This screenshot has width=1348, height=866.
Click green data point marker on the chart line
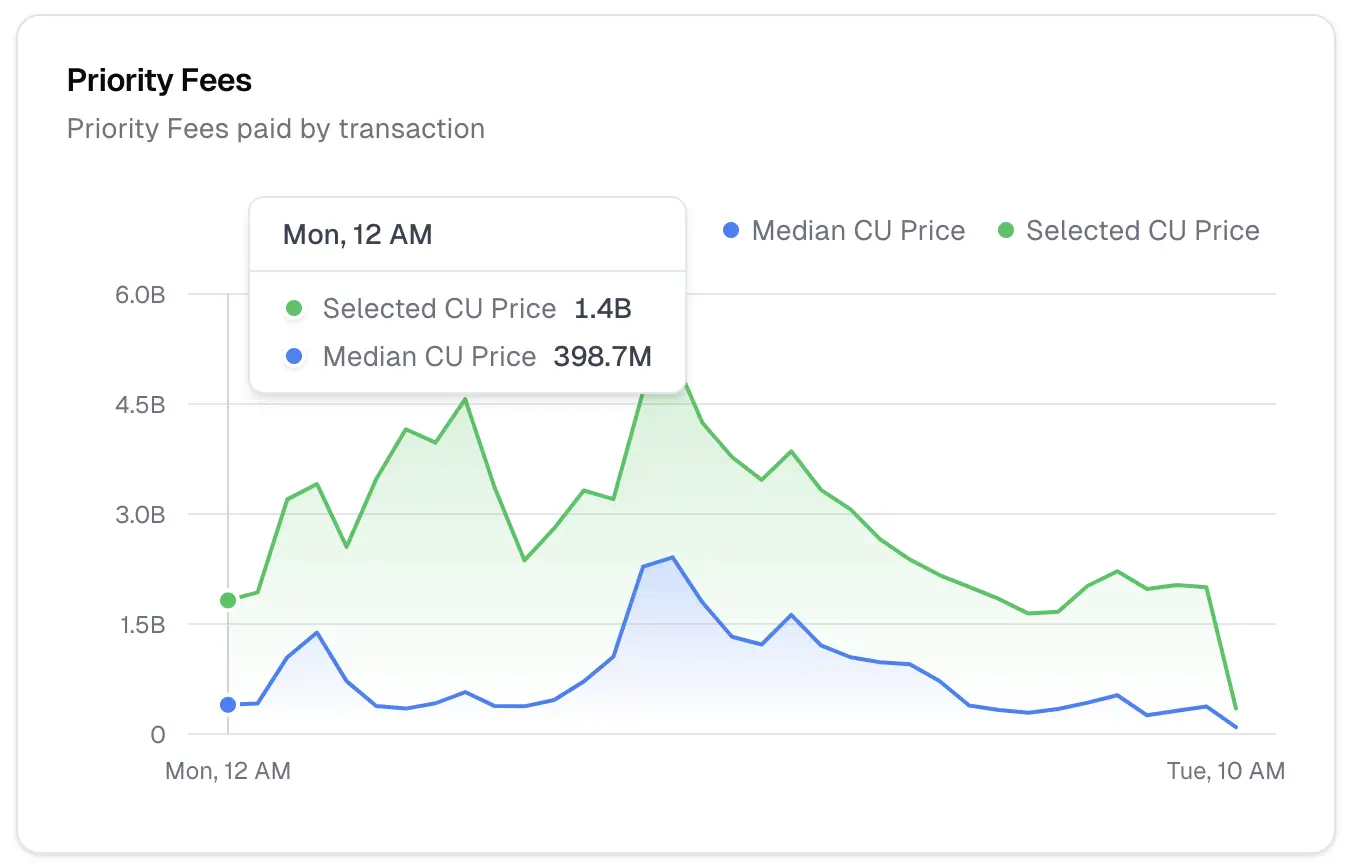coord(228,600)
